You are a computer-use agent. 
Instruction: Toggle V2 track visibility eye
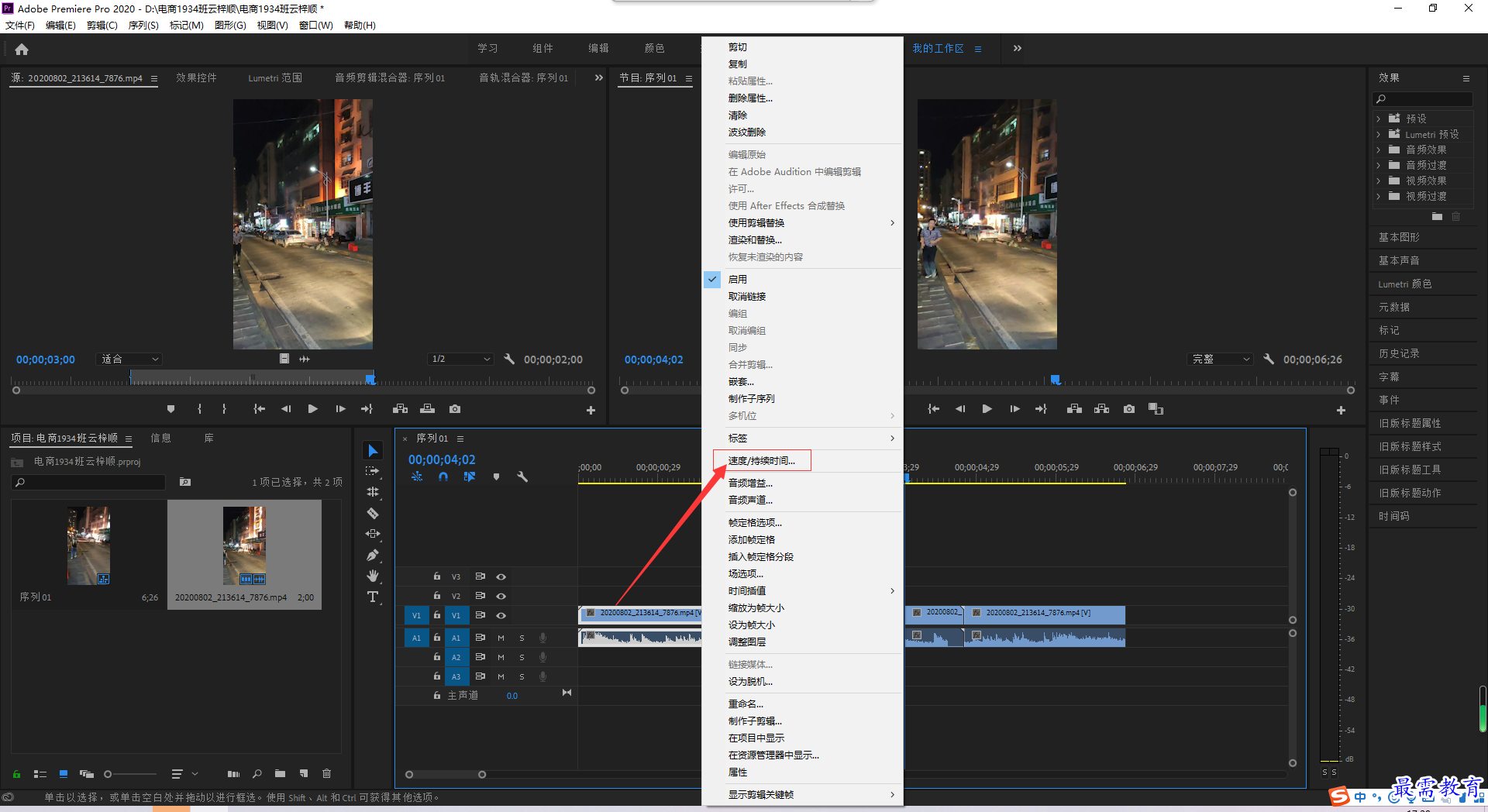coord(501,596)
